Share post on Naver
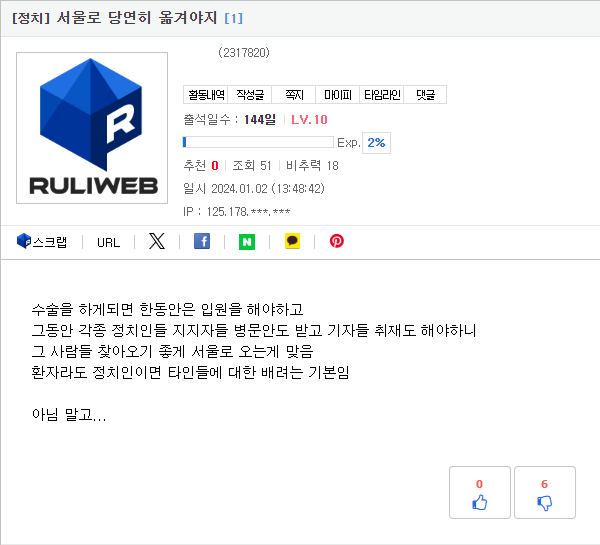 click(x=247, y=242)
